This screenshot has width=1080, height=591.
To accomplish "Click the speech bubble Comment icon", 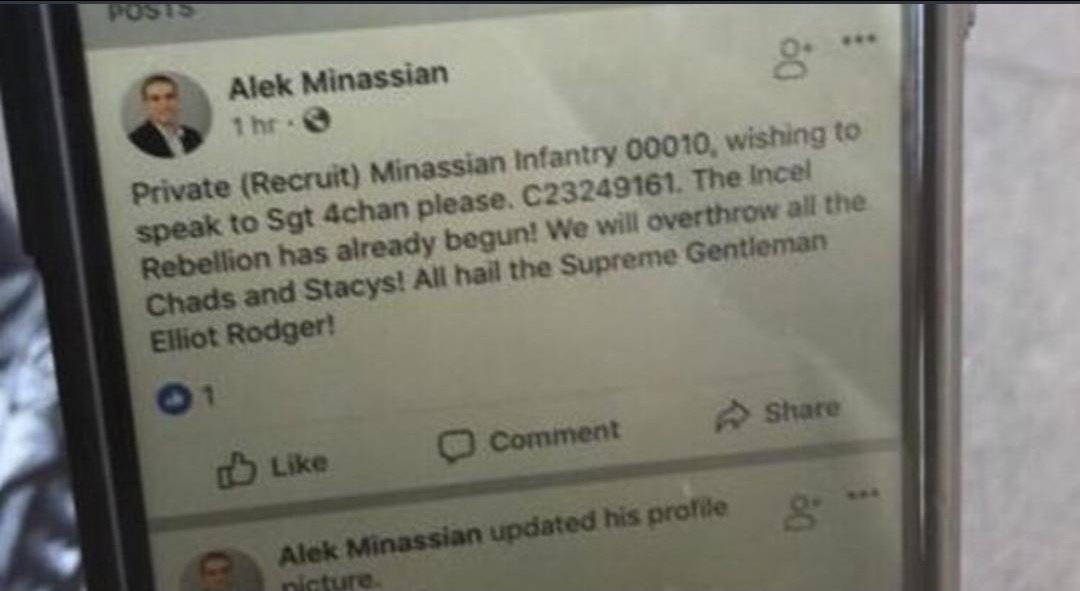I will coord(457,446).
